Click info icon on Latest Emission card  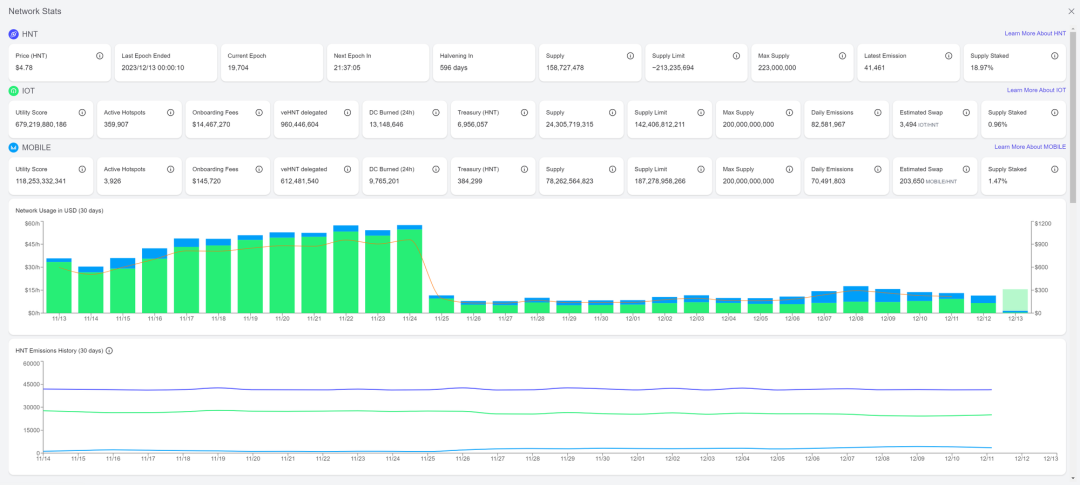(948, 56)
